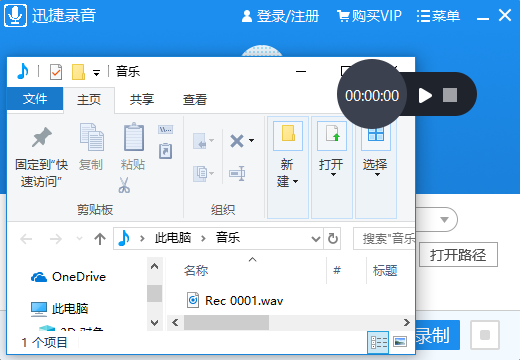Open the 菜单 menu

pyautogui.click(x=438, y=16)
